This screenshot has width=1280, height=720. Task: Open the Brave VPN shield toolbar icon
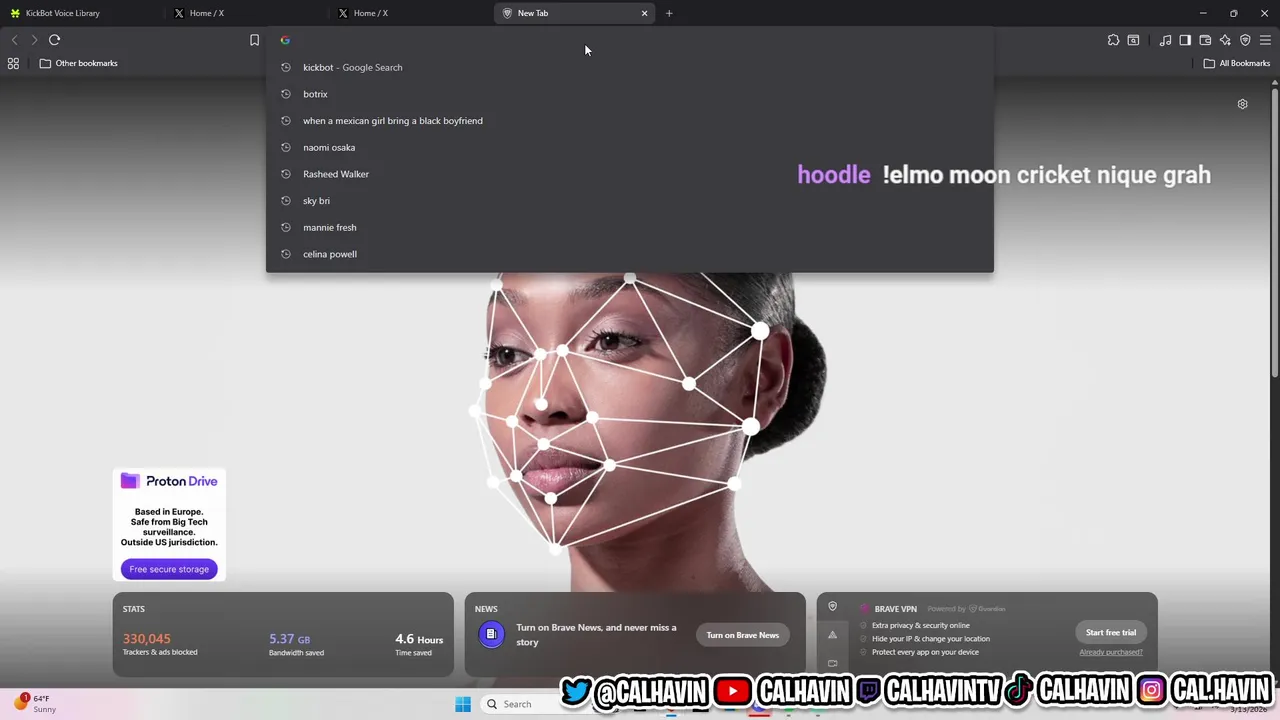1245,40
